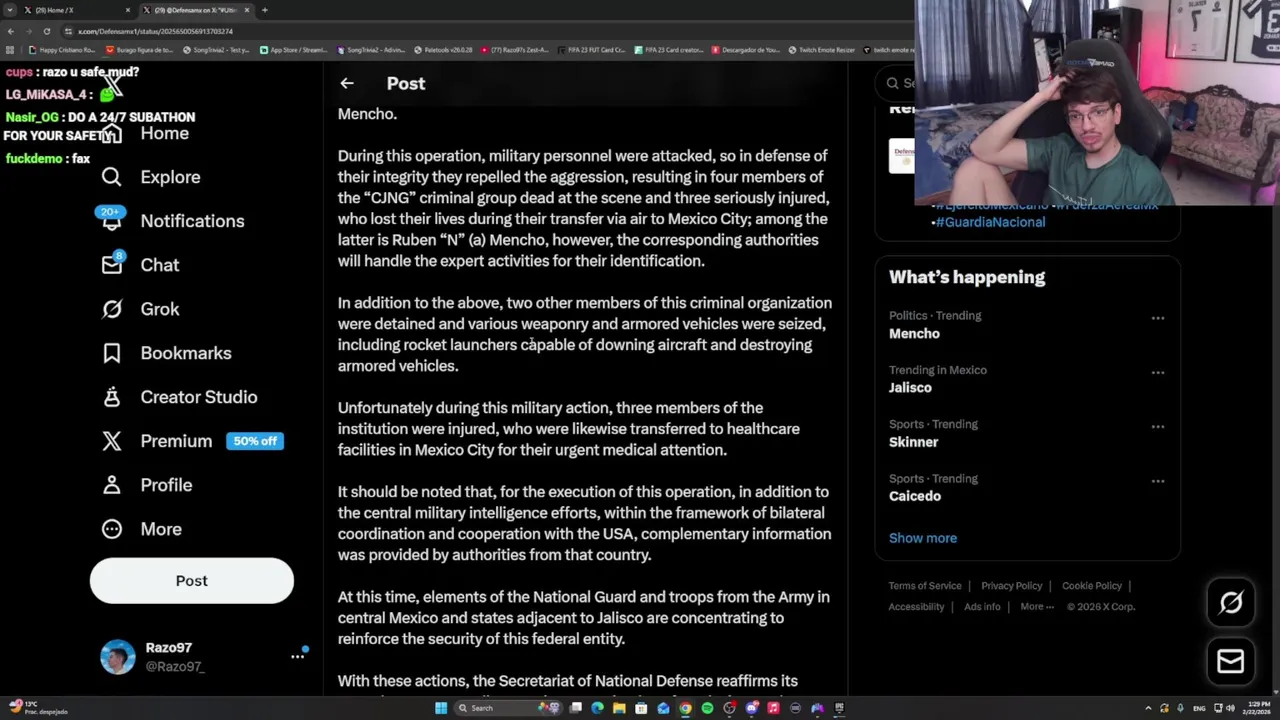Open a new browser tab

264,10
